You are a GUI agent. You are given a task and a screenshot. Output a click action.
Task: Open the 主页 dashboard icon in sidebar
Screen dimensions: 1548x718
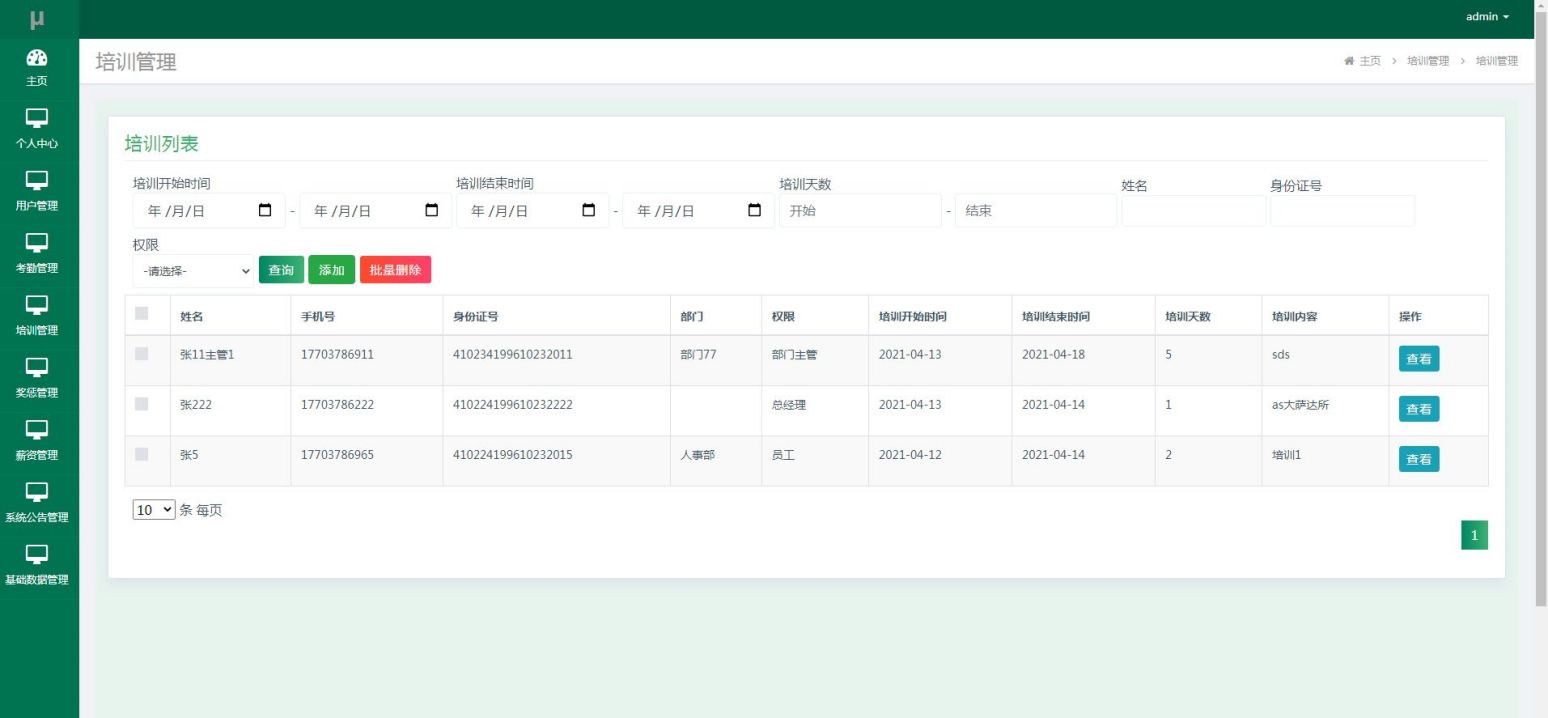pyautogui.click(x=37, y=58)
